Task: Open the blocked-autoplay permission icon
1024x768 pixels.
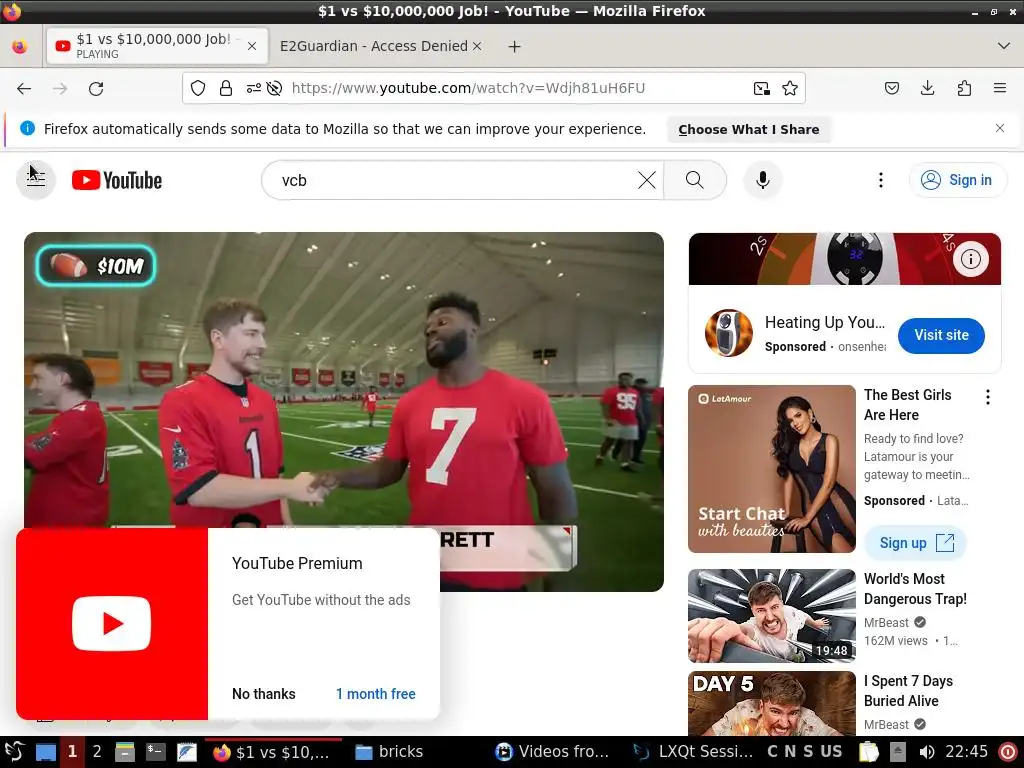Action: pos(274,88)
